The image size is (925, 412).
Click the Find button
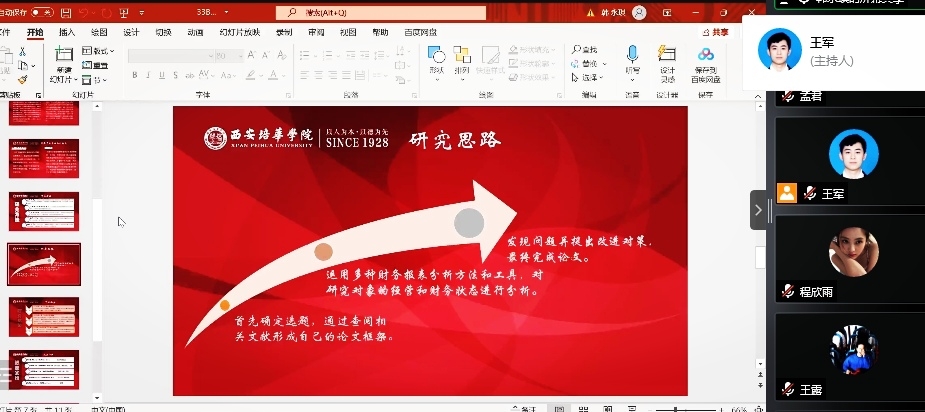585,49
